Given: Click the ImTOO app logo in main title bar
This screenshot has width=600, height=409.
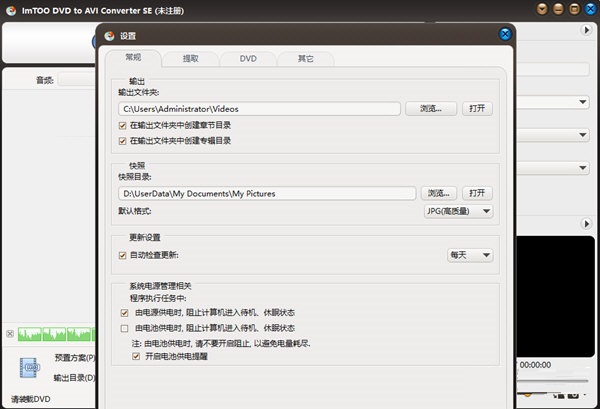Looking at the screenshot, I should click(11, 10).
